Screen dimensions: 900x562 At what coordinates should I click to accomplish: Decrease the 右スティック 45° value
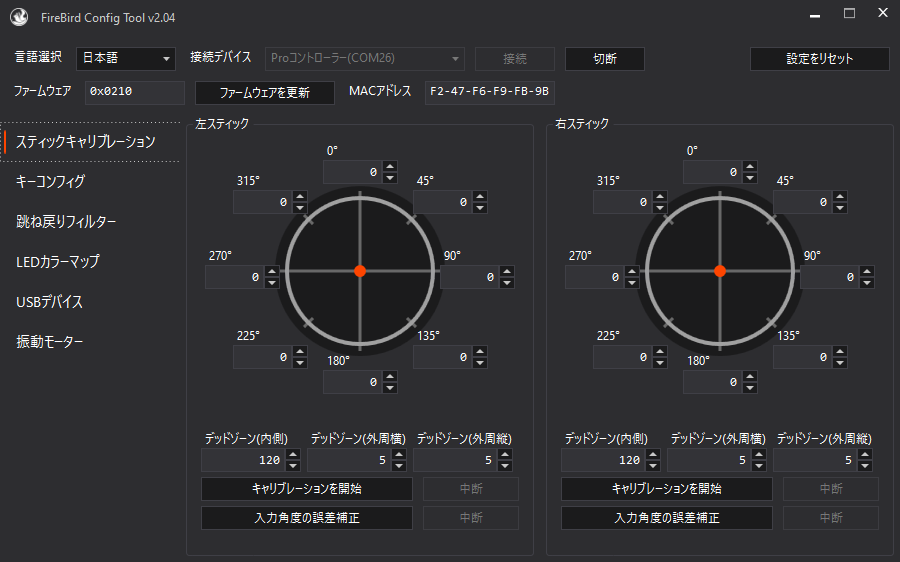(x=840, y=208)
